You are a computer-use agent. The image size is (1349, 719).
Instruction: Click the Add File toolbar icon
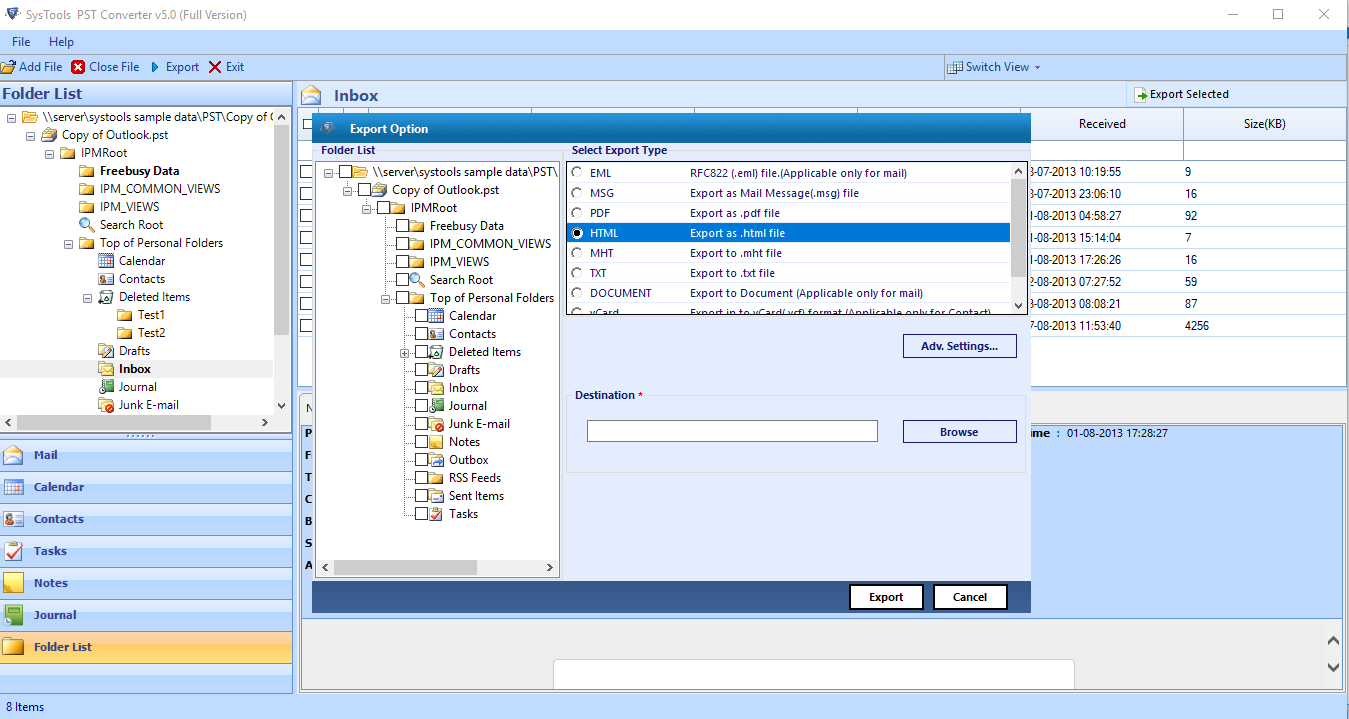(x=8, y=67)
